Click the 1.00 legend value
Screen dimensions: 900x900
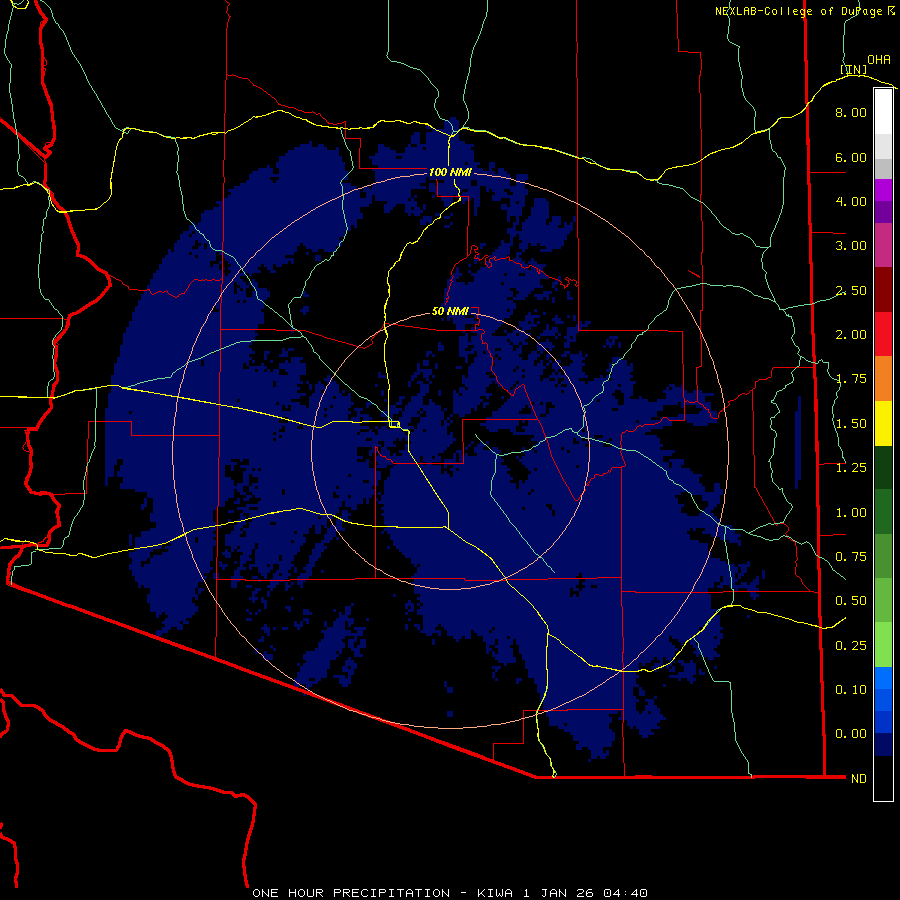[851, 513]
